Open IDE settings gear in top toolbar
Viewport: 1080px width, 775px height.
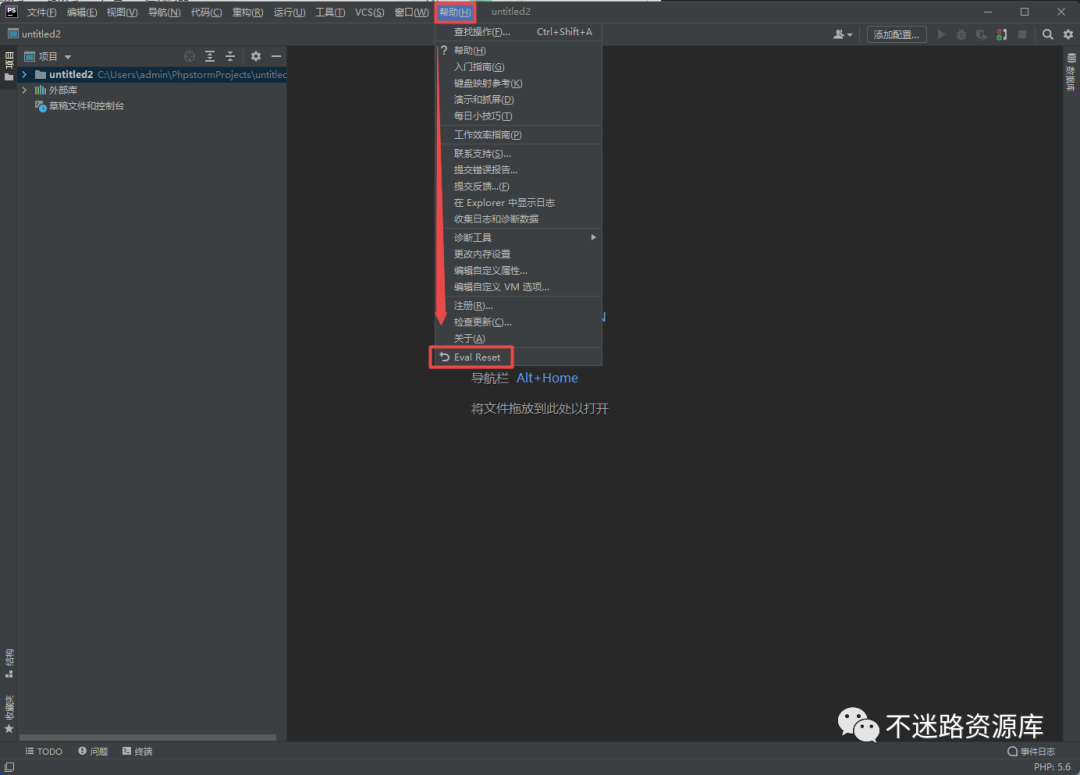[x=1068, y=34]
